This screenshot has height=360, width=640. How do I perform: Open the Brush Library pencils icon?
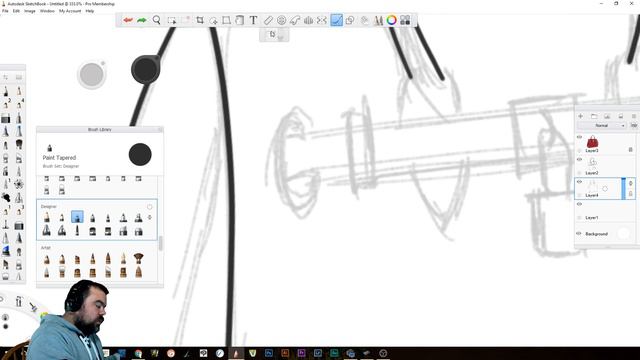pyautogui.click(x=378, y=20)
